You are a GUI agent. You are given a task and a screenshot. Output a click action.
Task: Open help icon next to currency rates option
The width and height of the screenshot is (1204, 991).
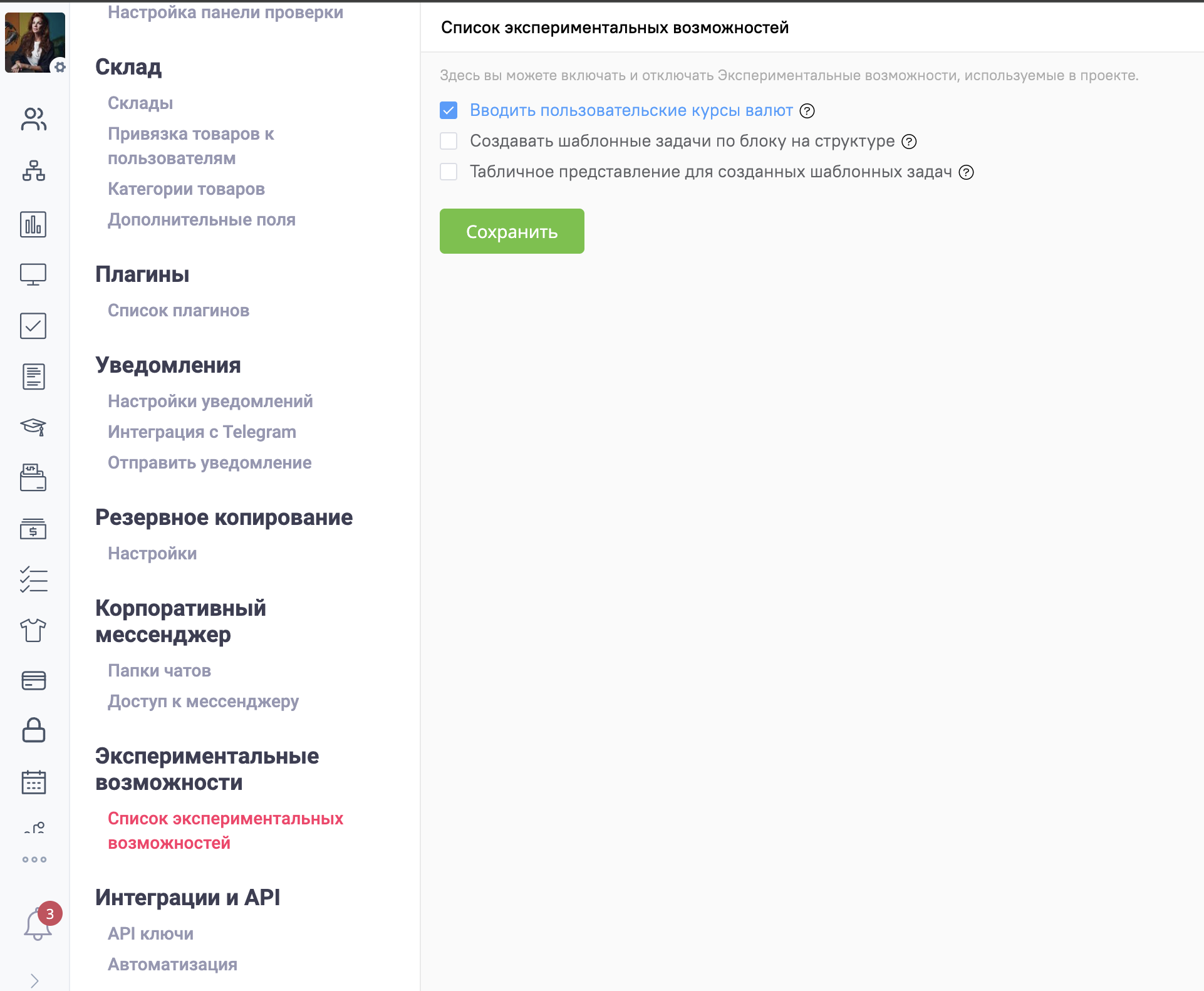[x=807, y=111]
